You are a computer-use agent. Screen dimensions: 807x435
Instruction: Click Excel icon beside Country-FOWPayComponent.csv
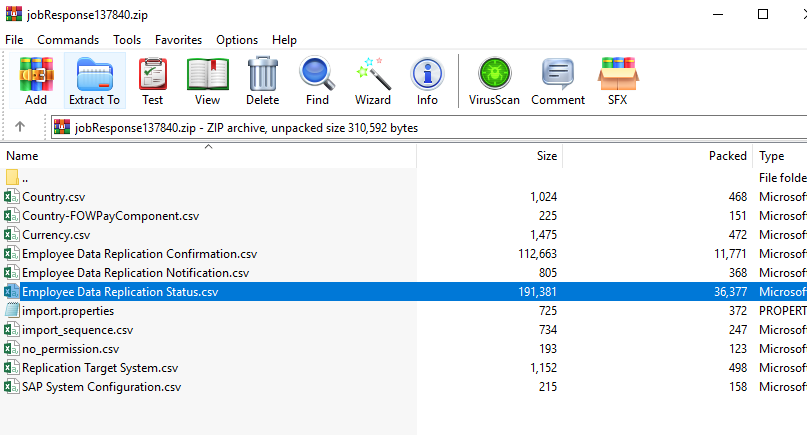tap(12, 216)
